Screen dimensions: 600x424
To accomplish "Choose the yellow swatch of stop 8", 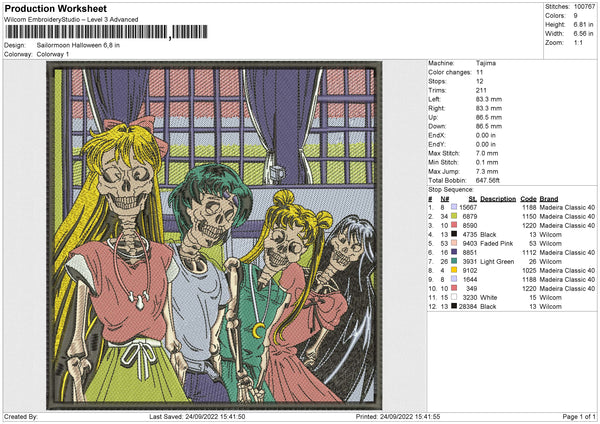I will (454, 270).
